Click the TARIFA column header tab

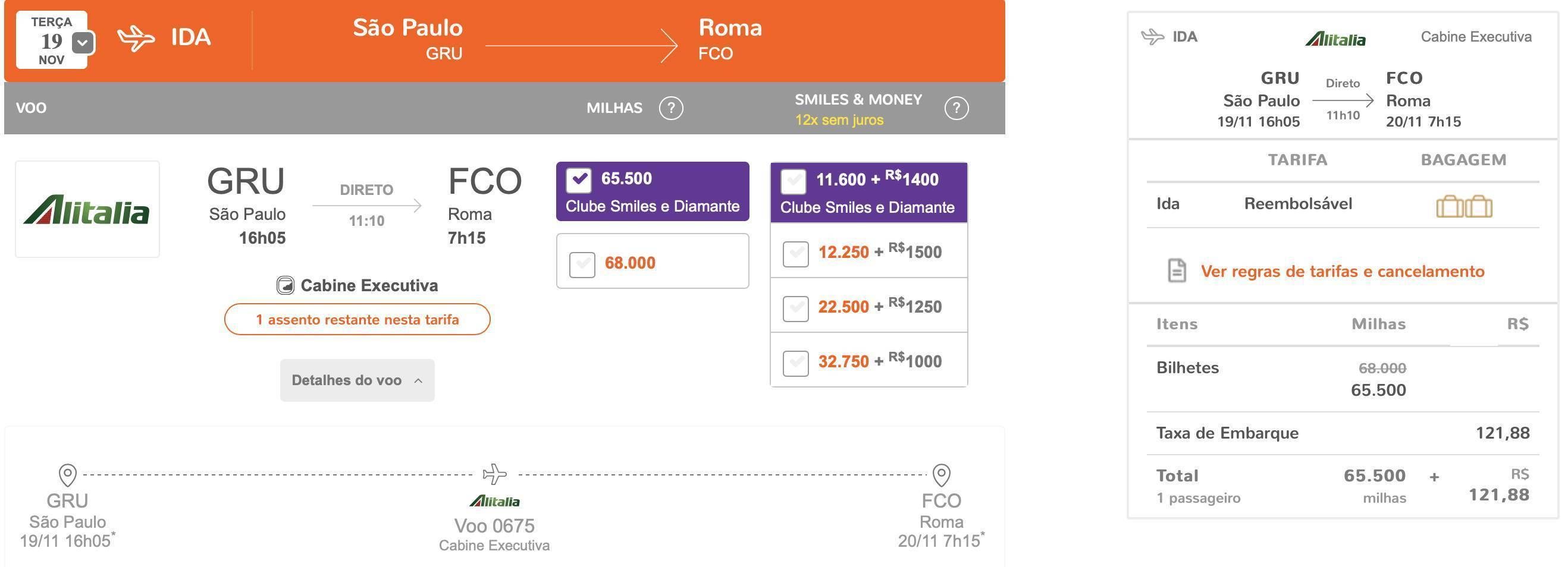pyautogui.click(x=1297, y=160)
